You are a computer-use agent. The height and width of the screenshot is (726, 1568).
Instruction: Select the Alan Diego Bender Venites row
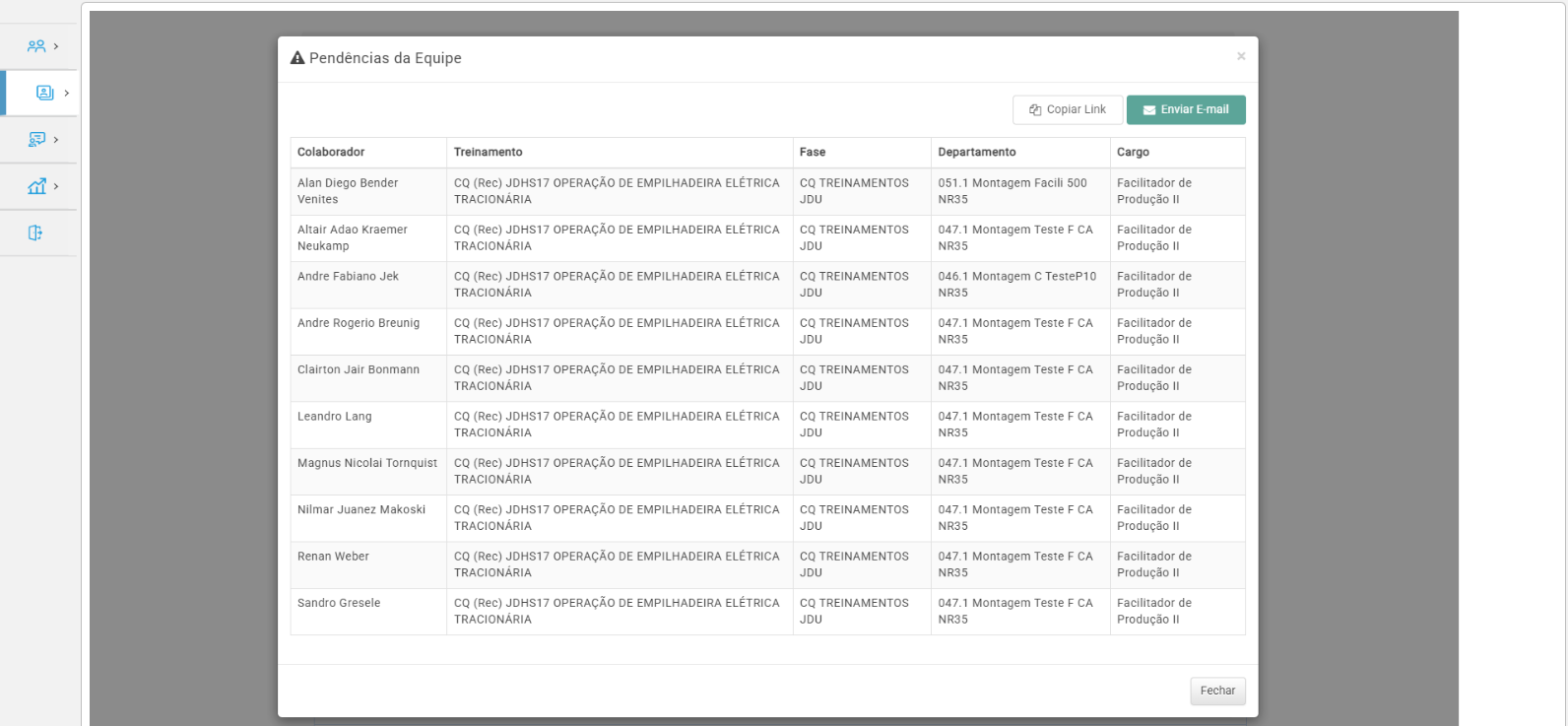click(348, 191)
